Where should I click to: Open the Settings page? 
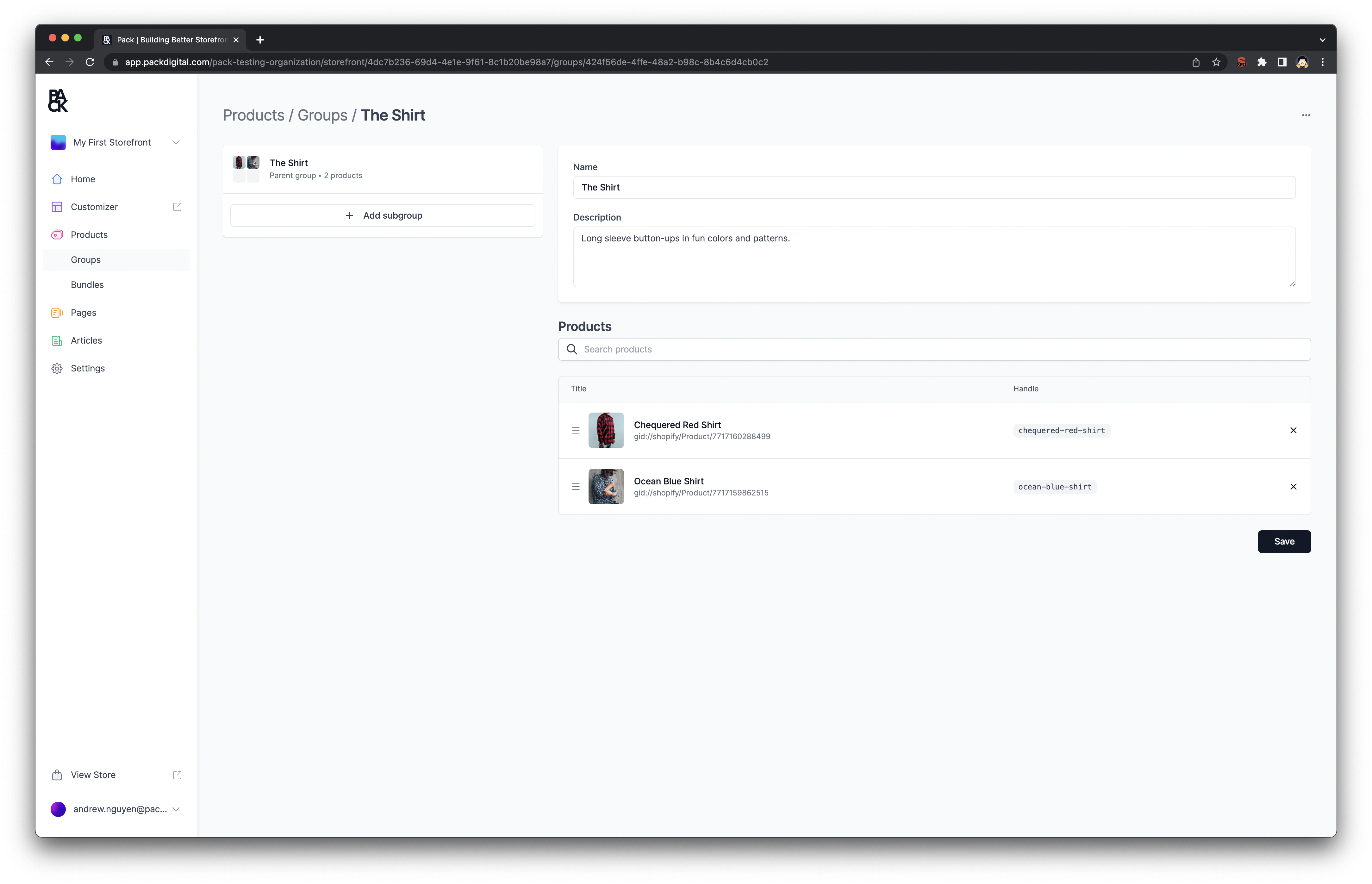(x=87, y=369)
